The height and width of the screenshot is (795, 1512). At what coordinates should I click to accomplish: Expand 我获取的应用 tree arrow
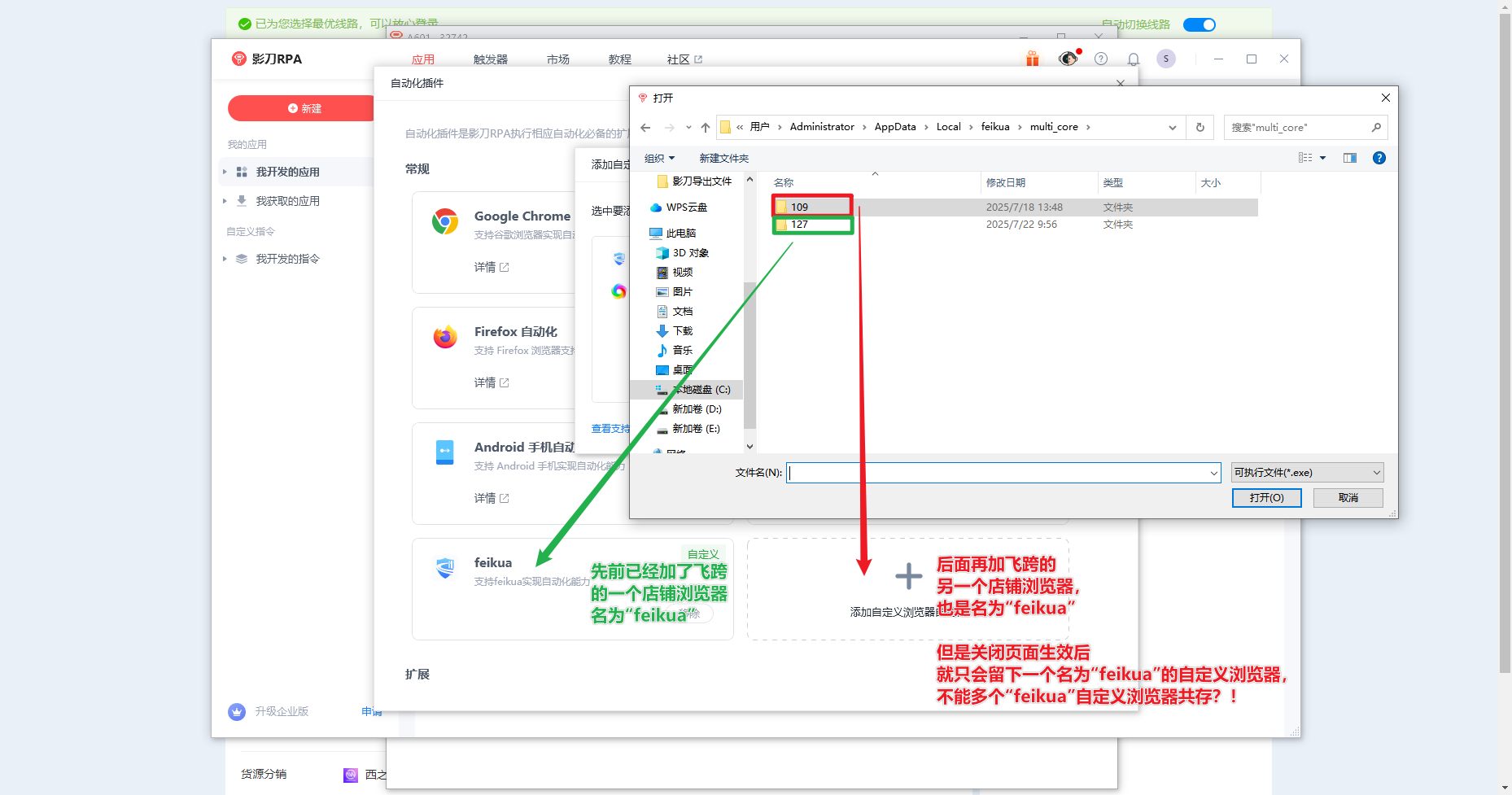pyautogui.click(x=225, y=201)
